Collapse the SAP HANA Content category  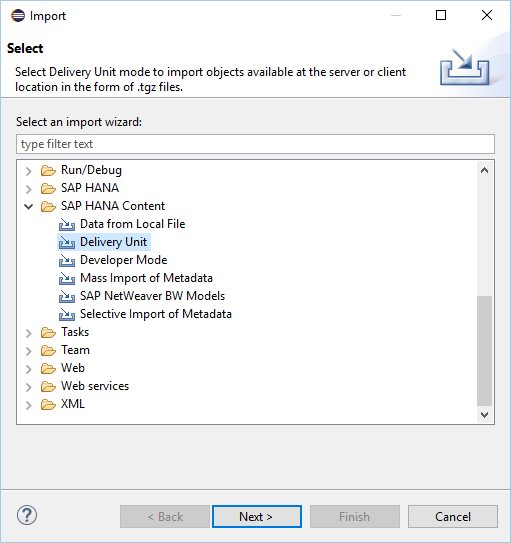(29, 207)
